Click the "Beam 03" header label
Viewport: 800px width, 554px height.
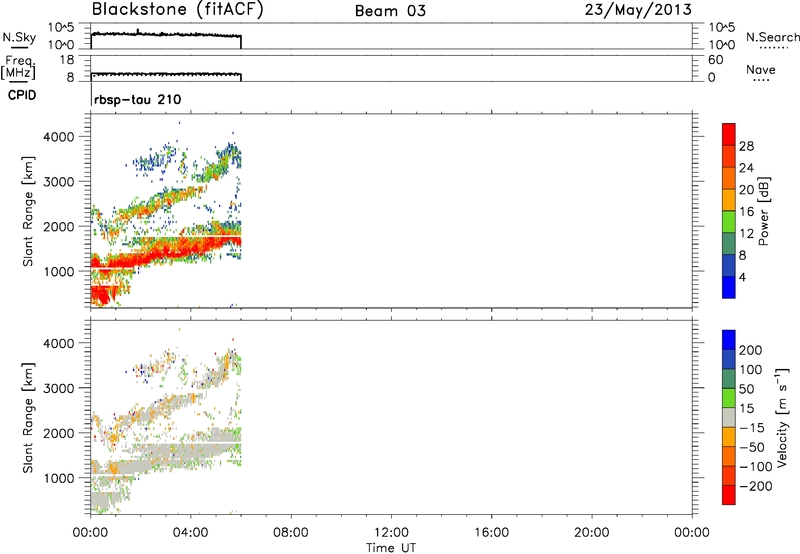point(390,11)
